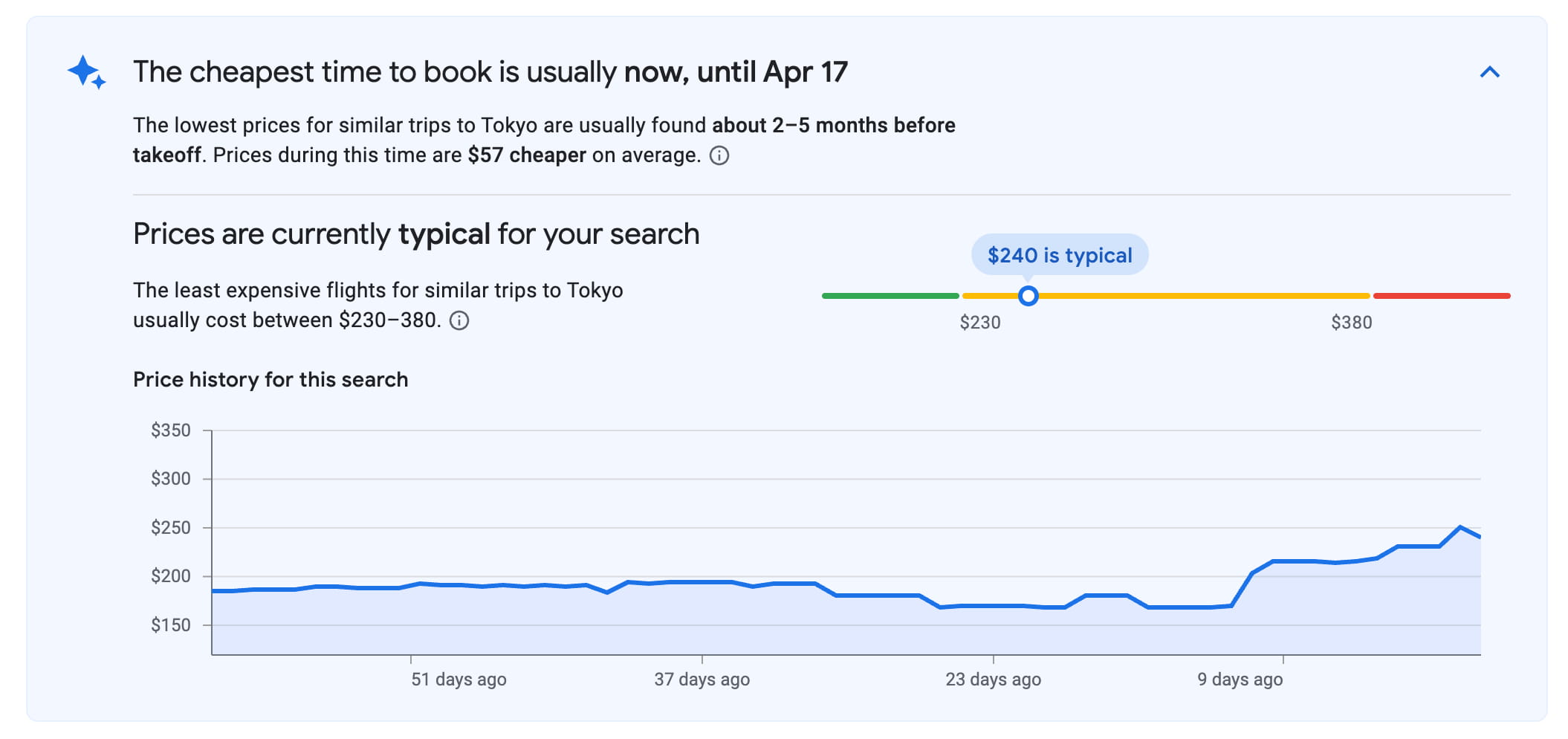Click "Prices are currently typical" heading
Viewport: 1568px width, 739px height.
point(416,234)
